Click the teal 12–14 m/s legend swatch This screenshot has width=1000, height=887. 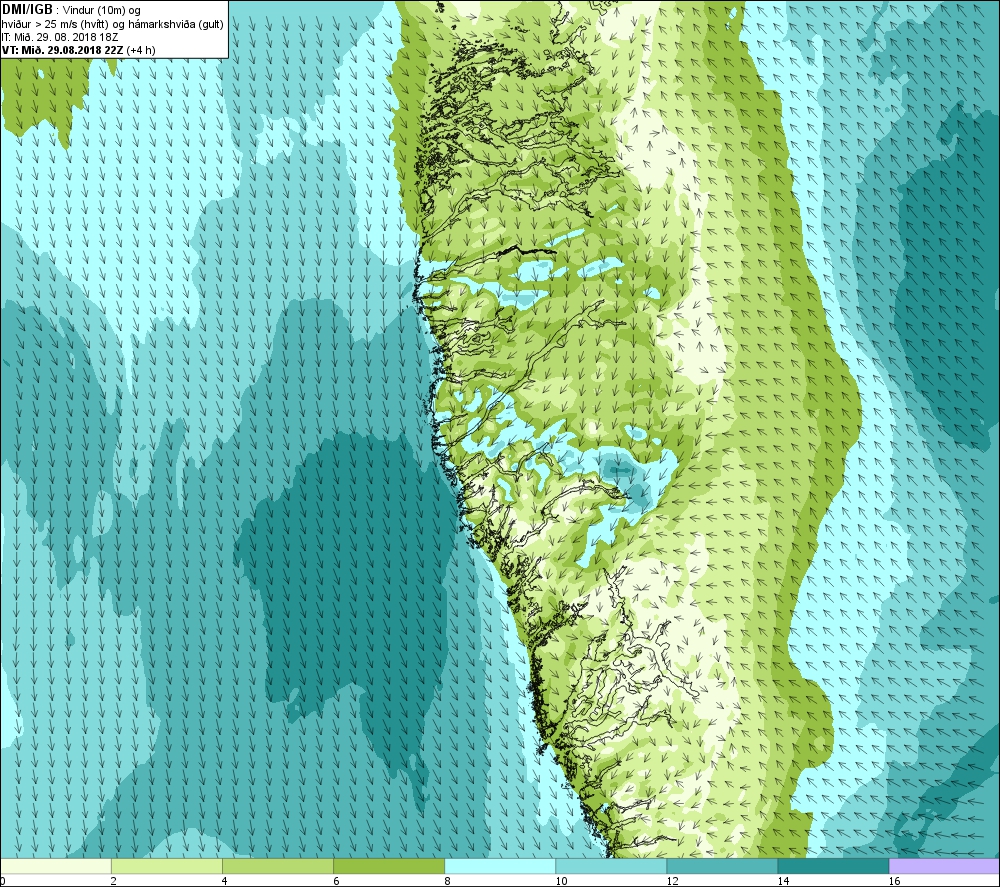point(721,866)
